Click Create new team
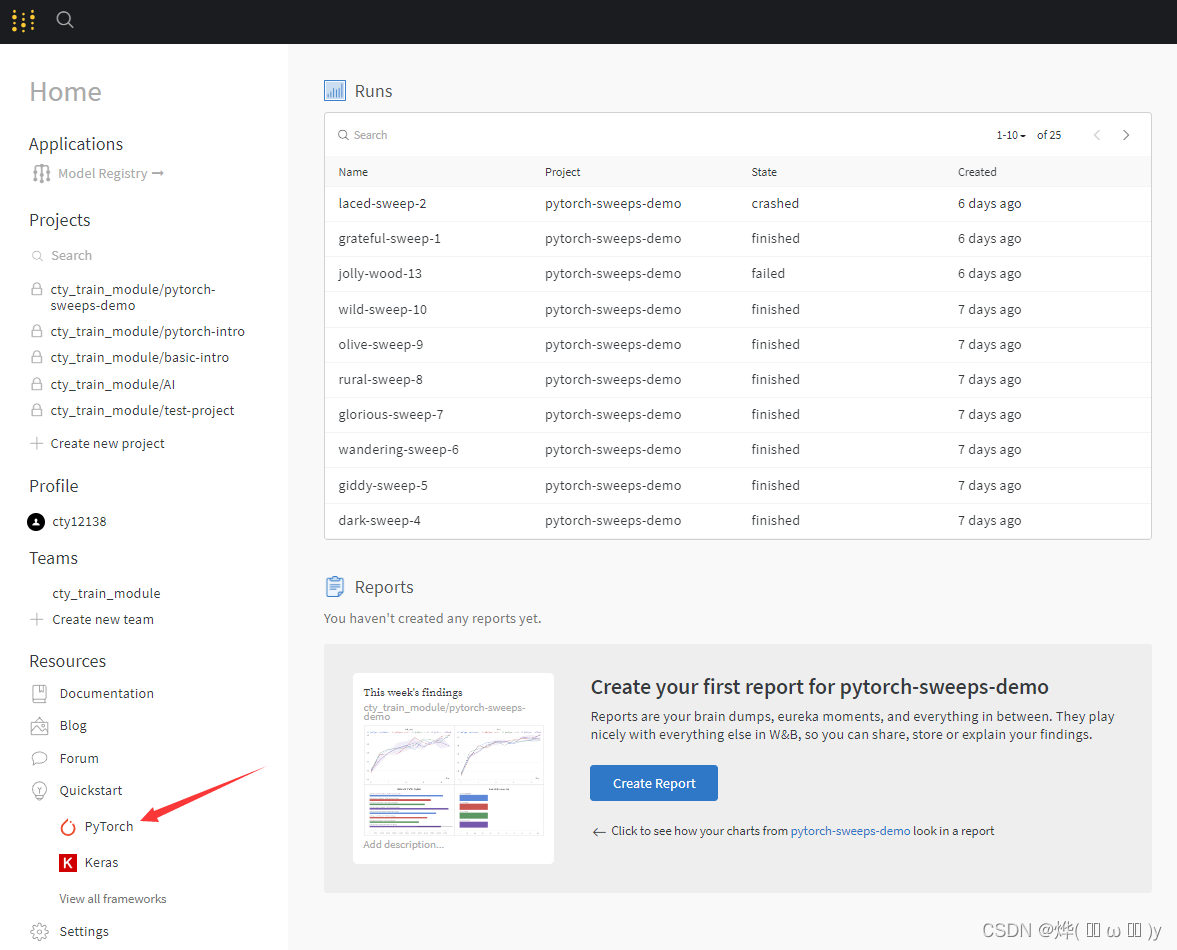Screen dimensions: 1177x950 103,619
